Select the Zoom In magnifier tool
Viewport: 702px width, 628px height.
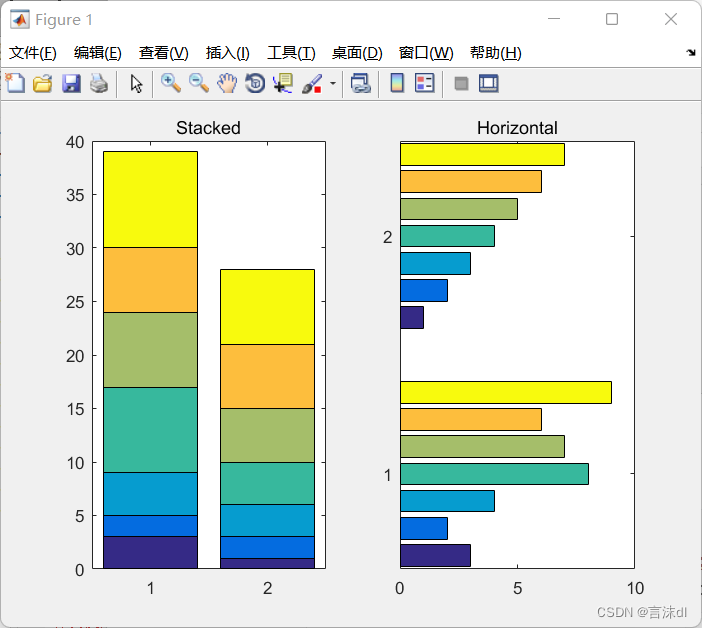pos(171,83)
